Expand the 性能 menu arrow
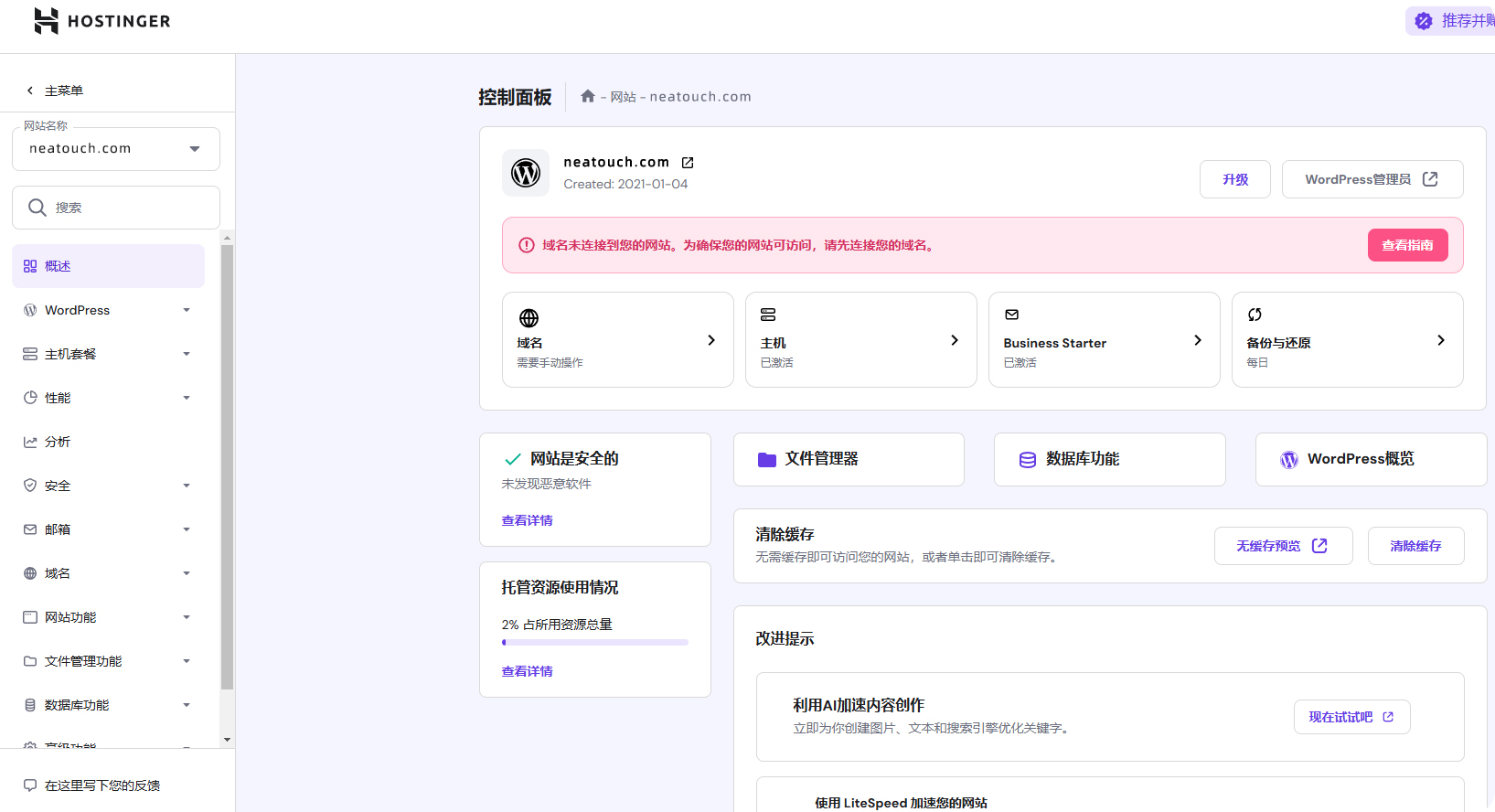The width and height of the screenshot is (1495, 812). tap(187, 398)
